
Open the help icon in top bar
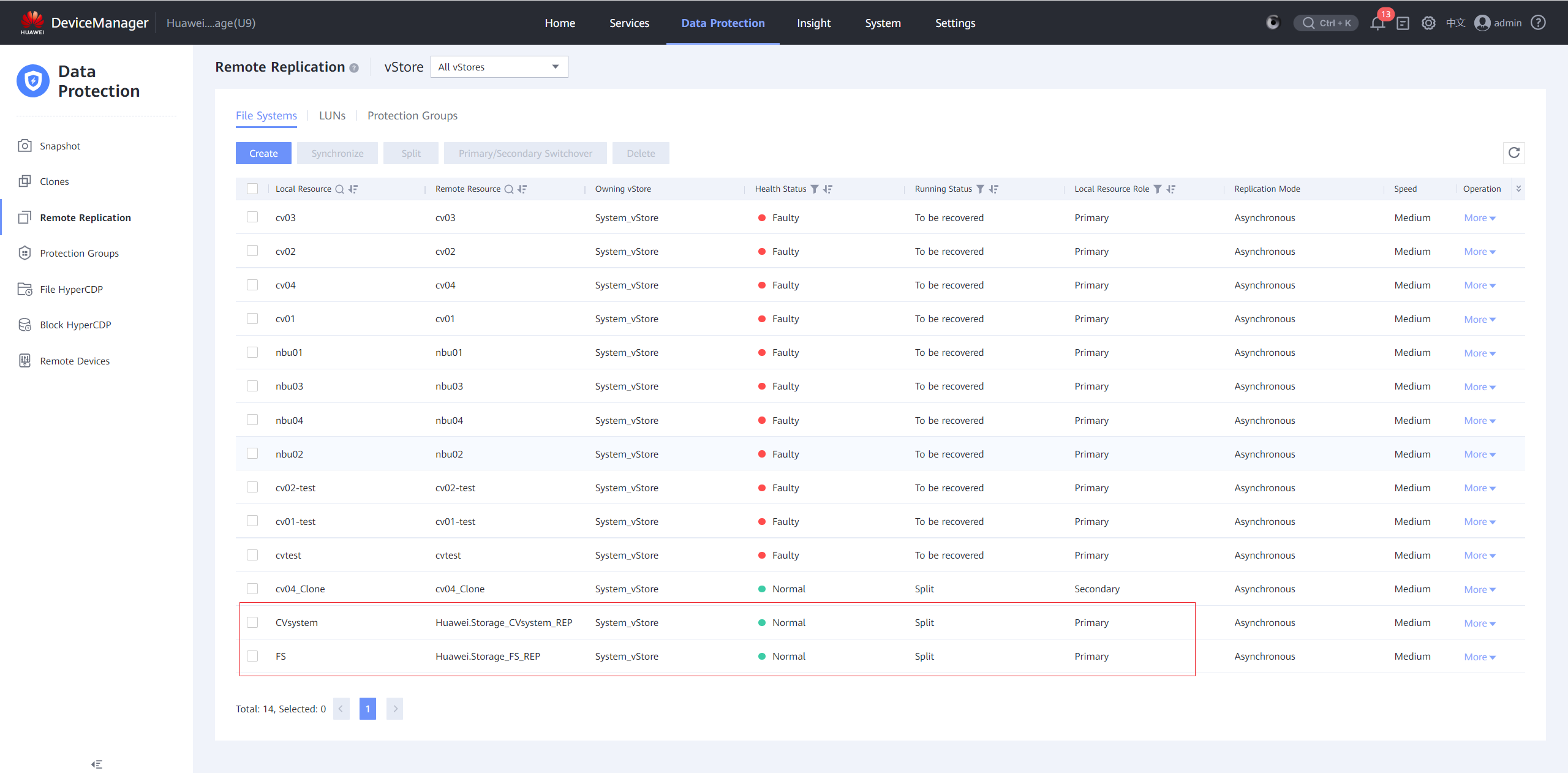(x=1538, y=23)
